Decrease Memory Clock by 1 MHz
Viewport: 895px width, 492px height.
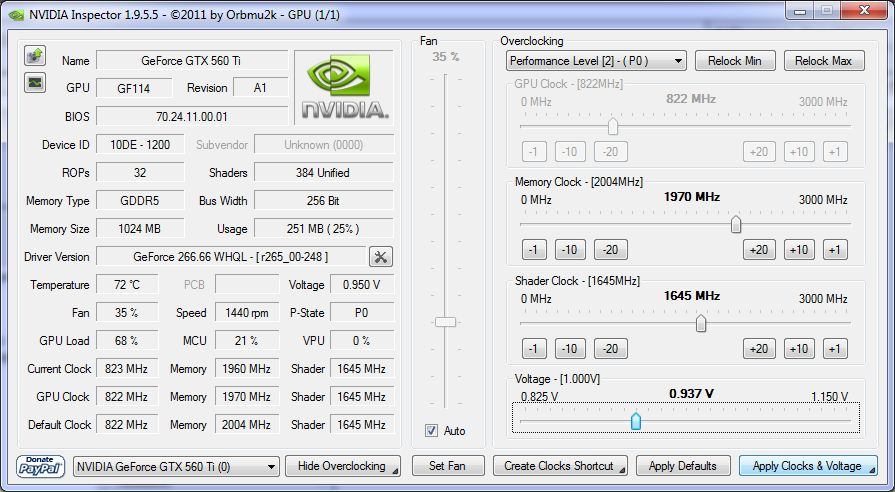[x=534, y=250]
